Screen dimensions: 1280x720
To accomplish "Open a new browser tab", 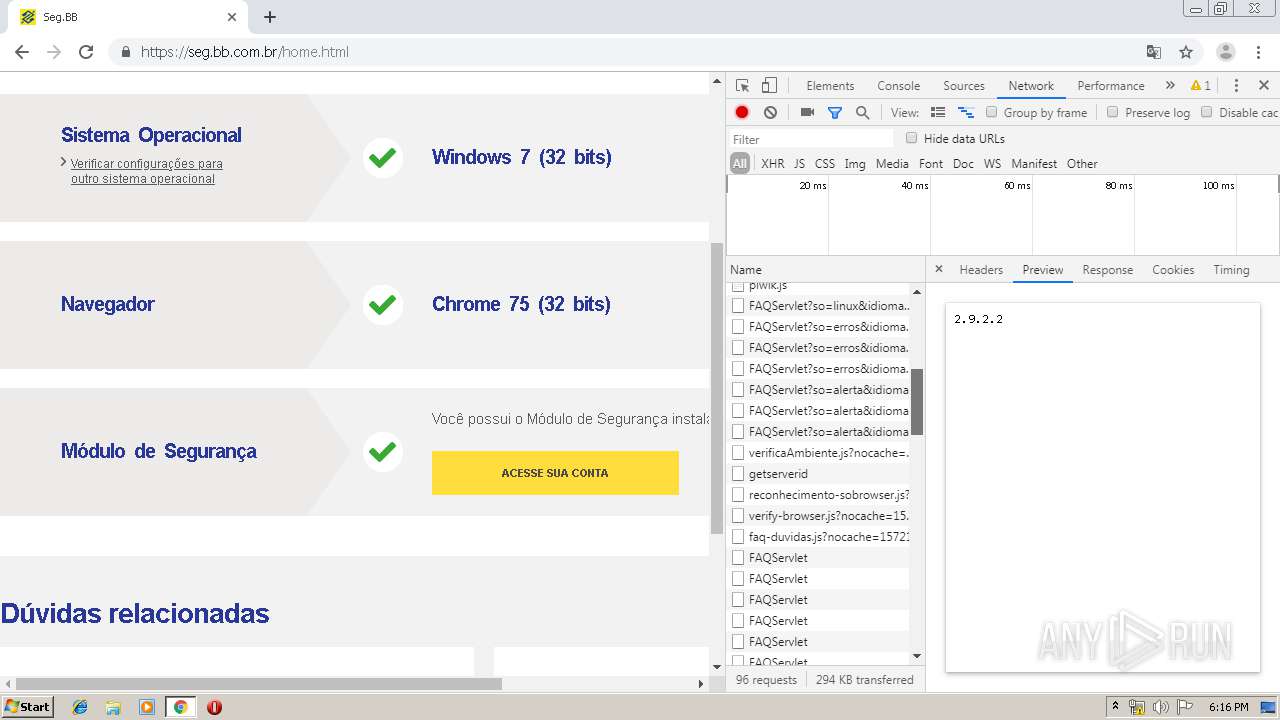I will (270, 17).
